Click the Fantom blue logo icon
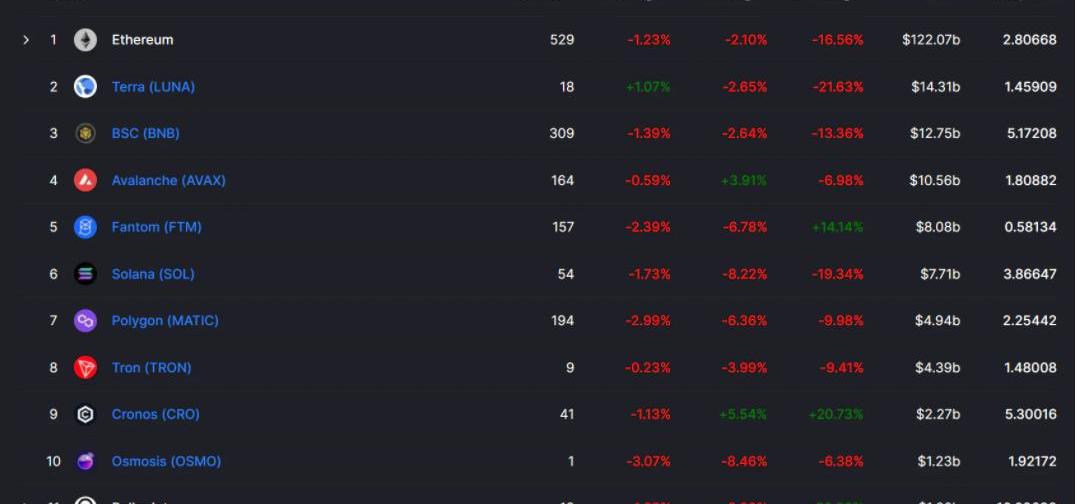The width and height of the screenshot is (1077, 504). (85, 227)
